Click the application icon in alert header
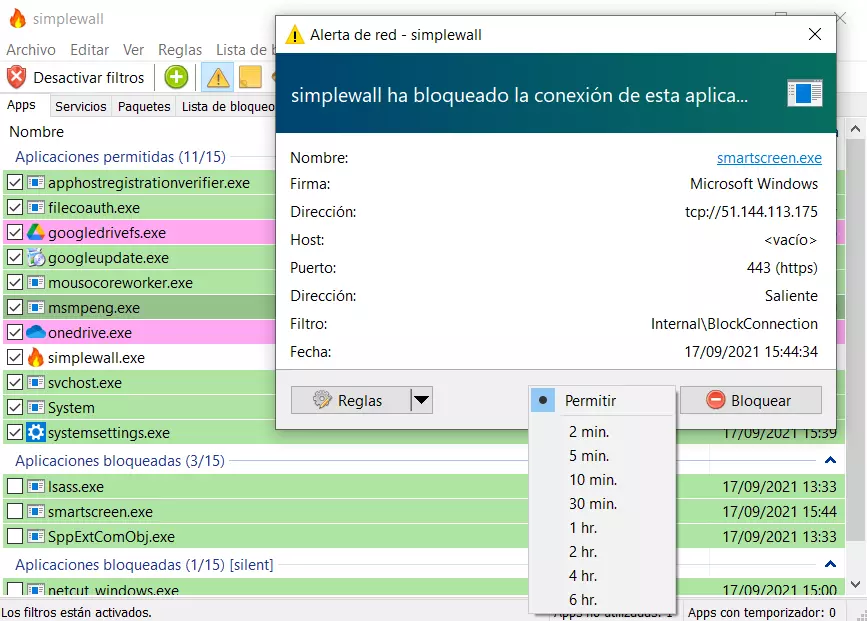 tap(805, 93)
